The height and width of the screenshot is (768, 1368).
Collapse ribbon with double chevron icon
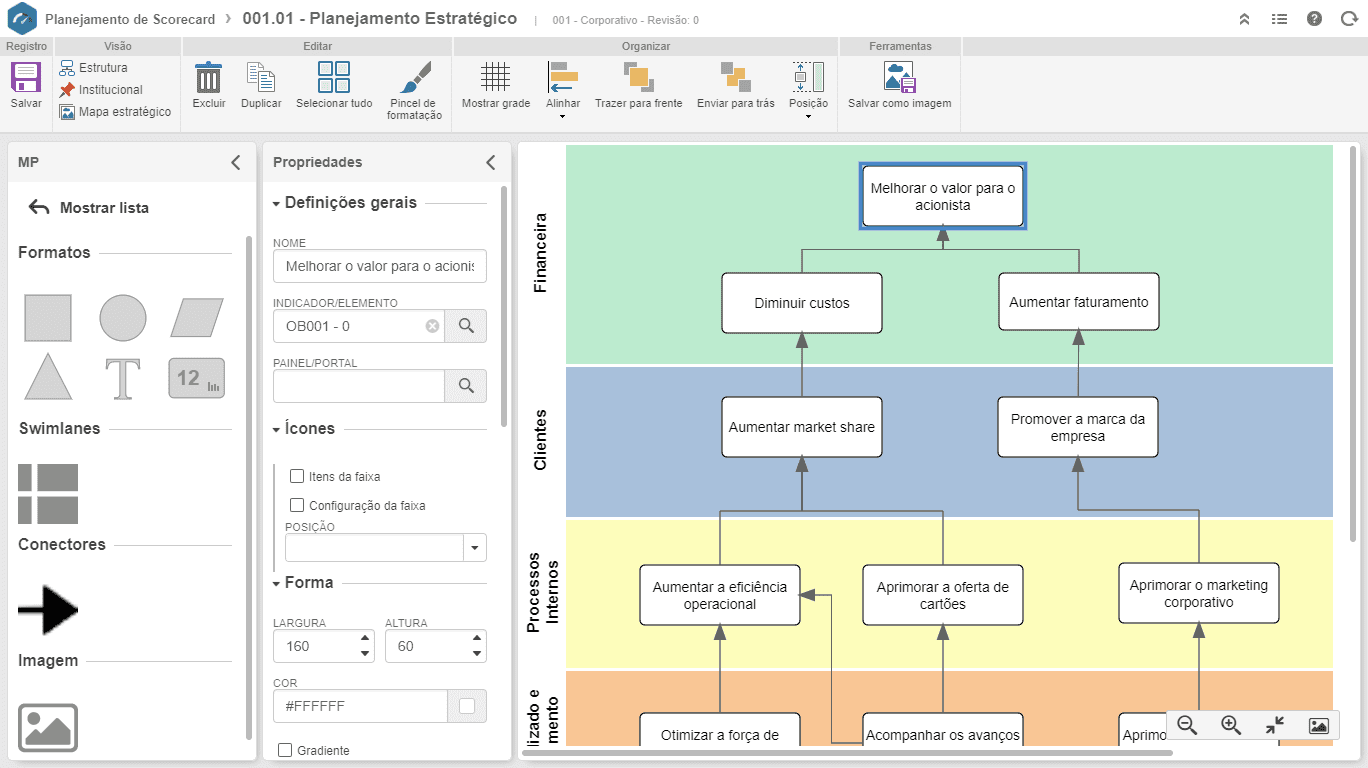[1244, 19]
